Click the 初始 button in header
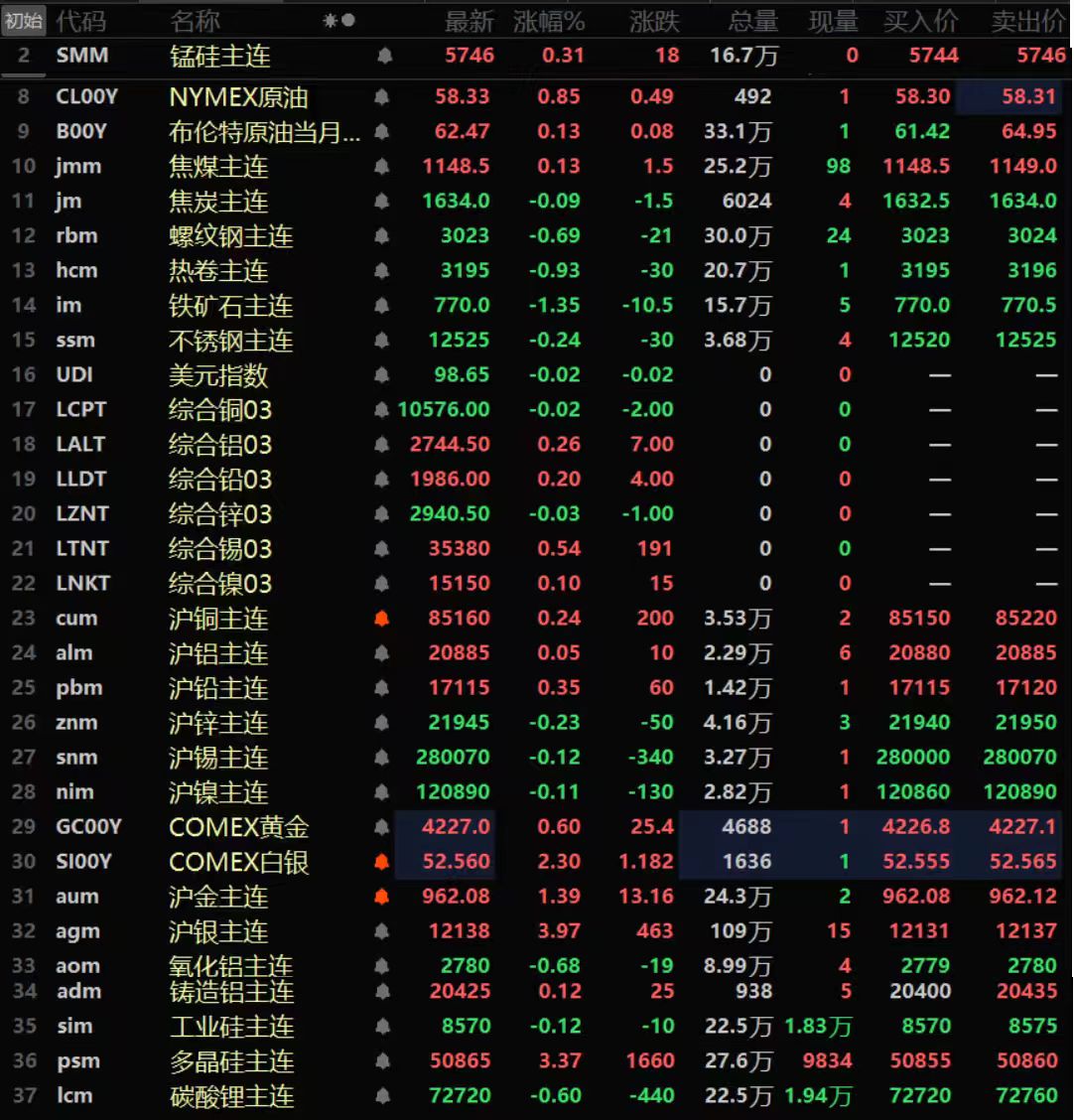 tap(24, 21)
